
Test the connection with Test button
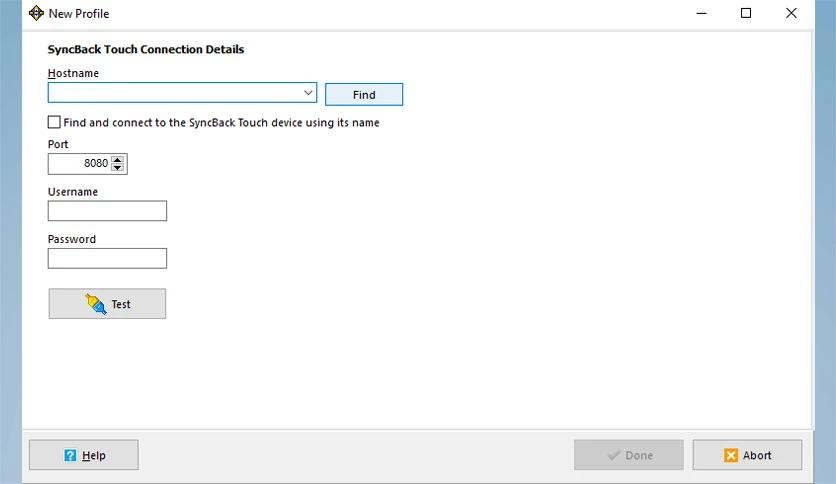point(107,304)
